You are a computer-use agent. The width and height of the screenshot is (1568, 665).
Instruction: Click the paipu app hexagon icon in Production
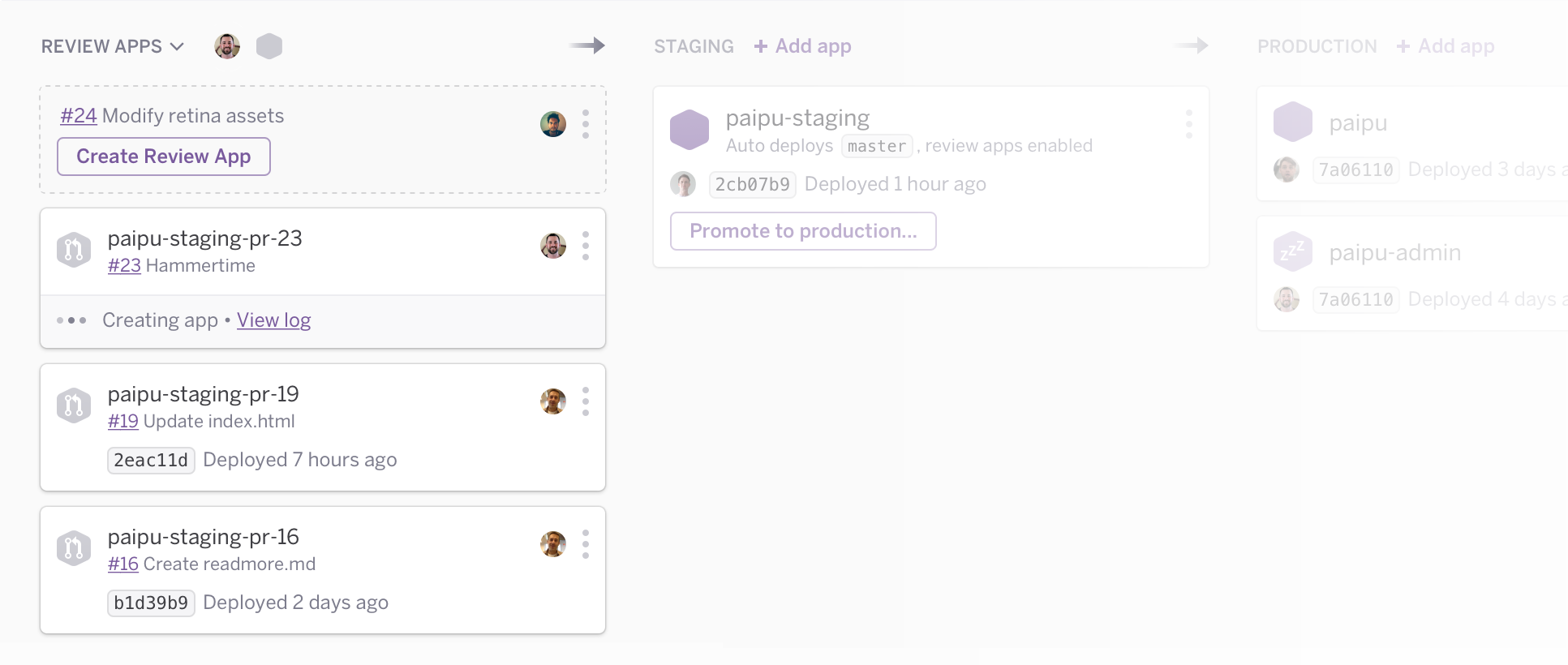tap(1292, 122)
